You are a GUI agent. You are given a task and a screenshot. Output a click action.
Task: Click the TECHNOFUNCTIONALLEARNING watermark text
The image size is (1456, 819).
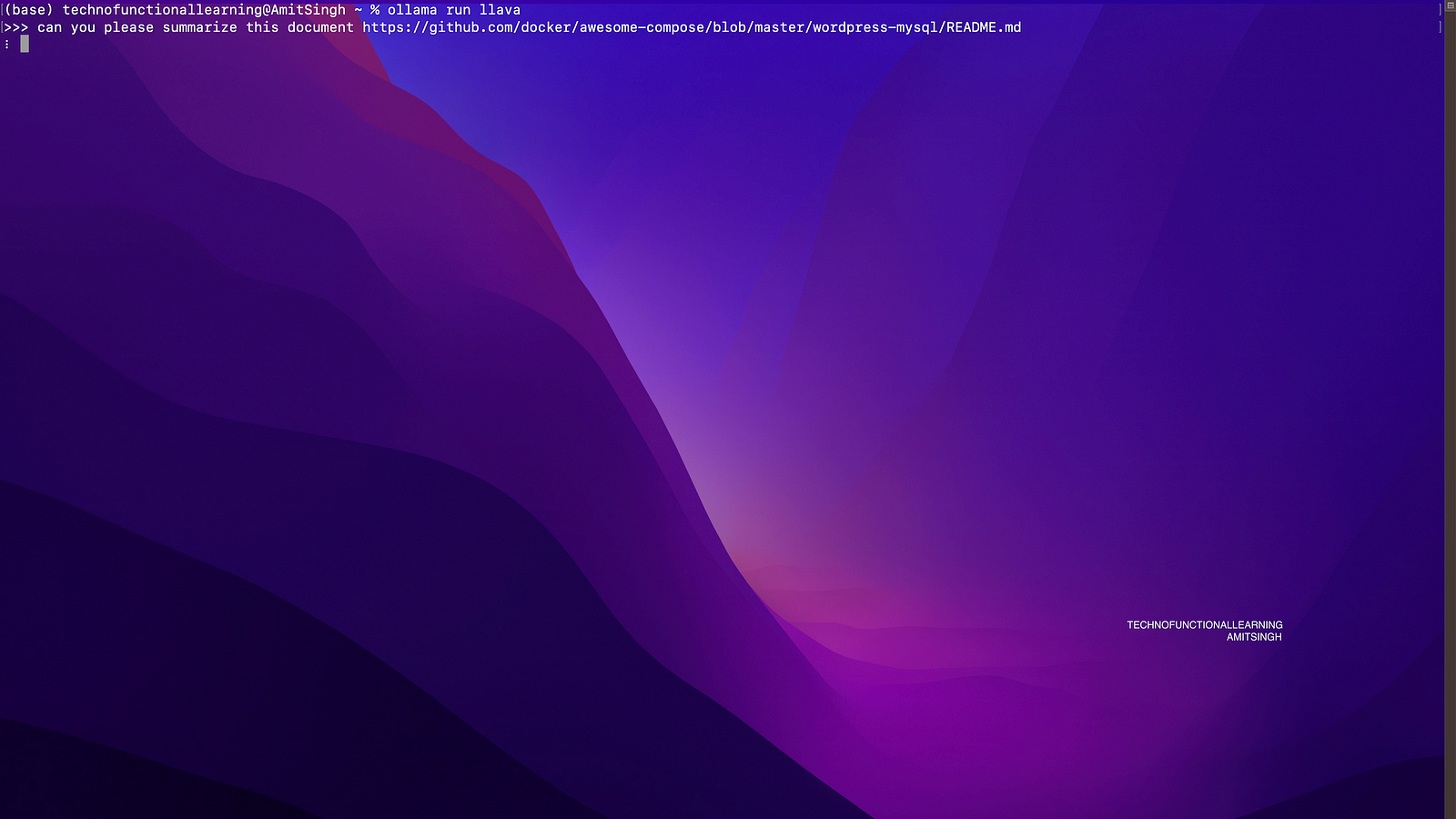[x=1204, y=625]
